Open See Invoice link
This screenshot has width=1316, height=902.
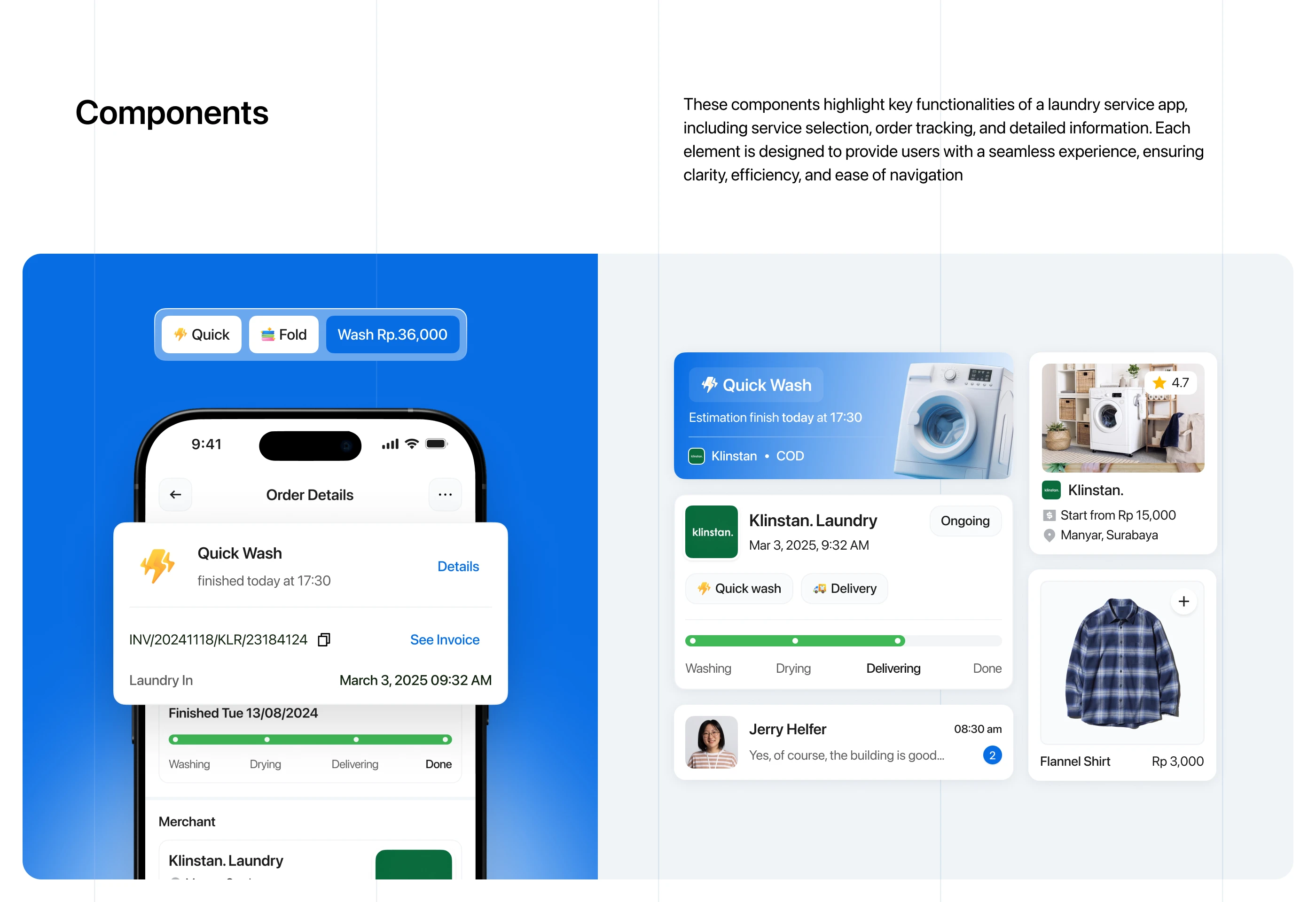(445, 639)
